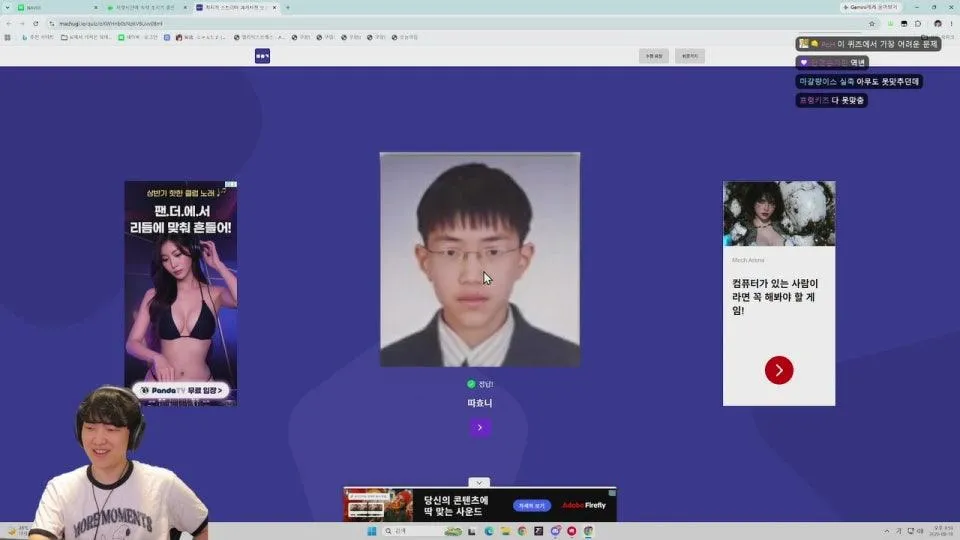This screenshot has width=960, height=540.
Task: Open the folder bookmark in bookmarks bar
Action: click(x=86, y=37)
